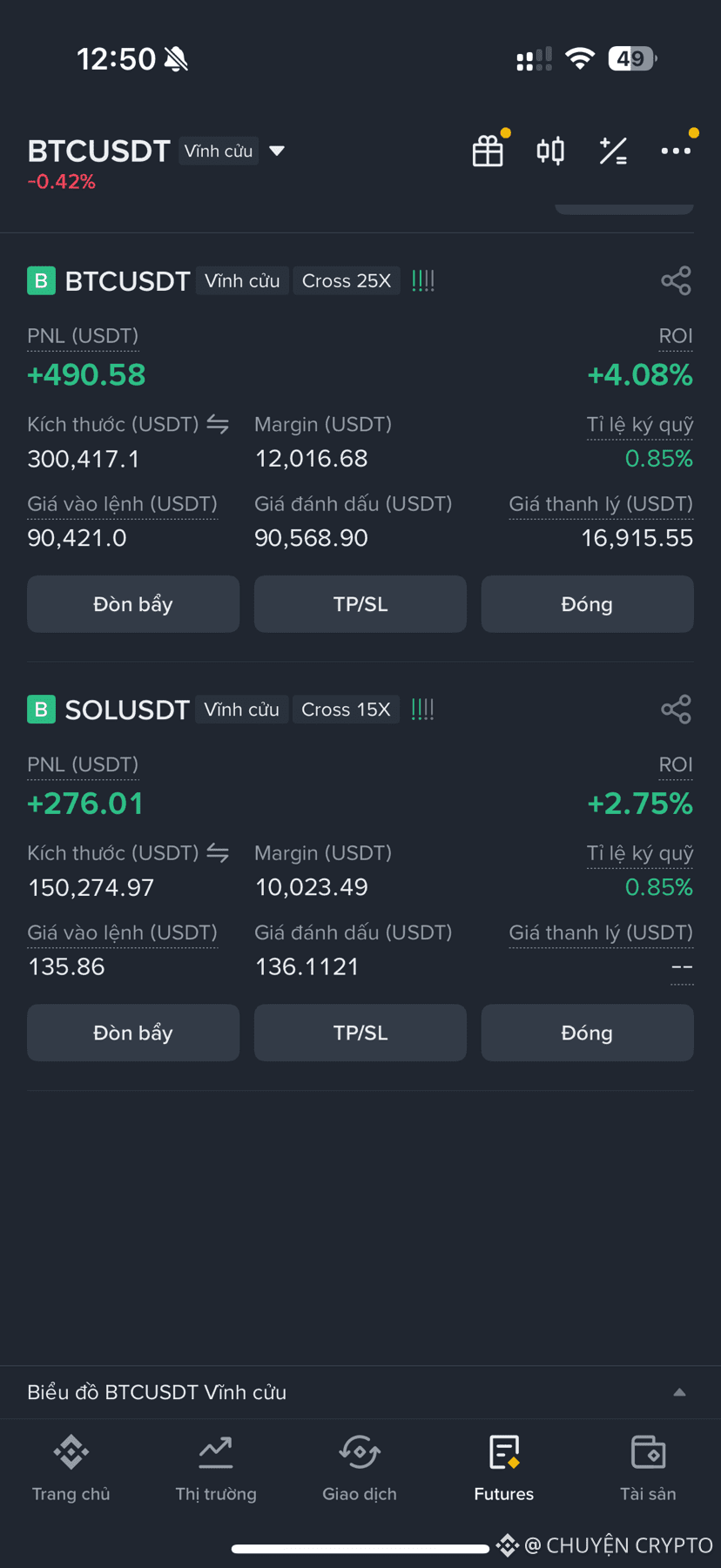Open Đòn bẩy leverage for the BTCUSDT position
Image resolution: width=721 pixels, height=1568 pixels.
click(x=133, y=603)
